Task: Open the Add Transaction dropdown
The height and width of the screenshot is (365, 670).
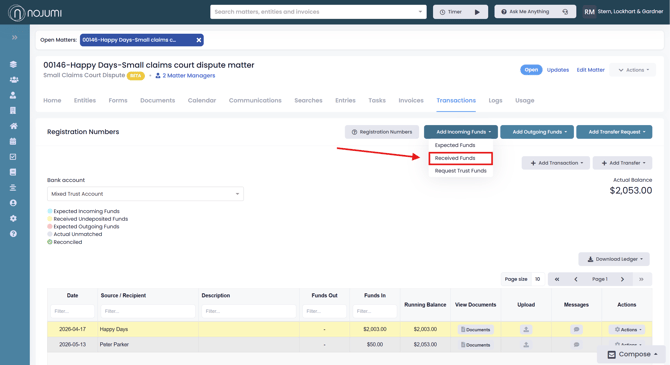Action: pyautogui.click(x=555, y=163)
